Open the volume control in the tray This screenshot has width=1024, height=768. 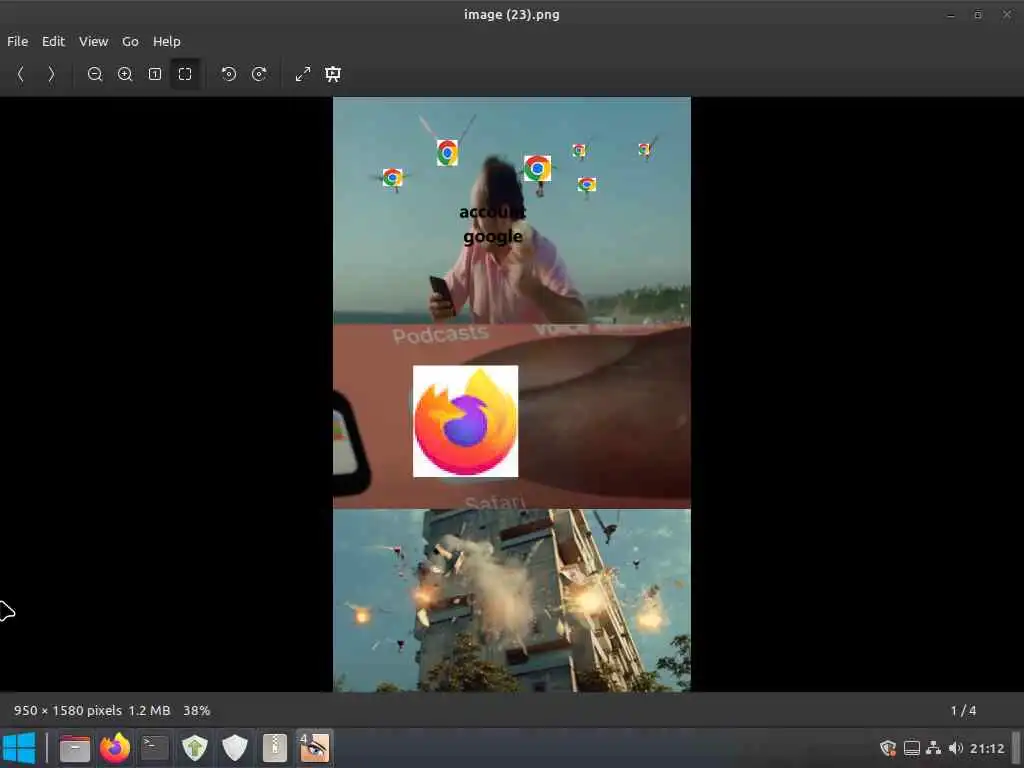pos(956,748)
